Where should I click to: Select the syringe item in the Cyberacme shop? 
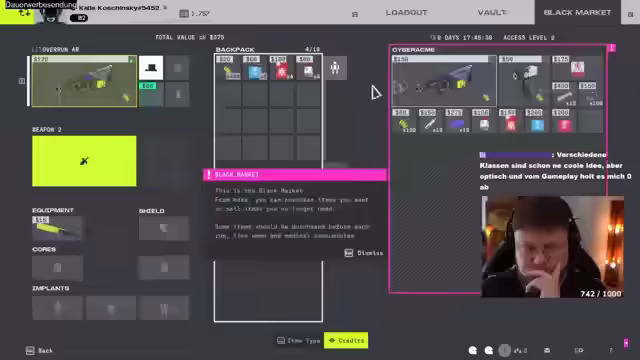coord(430,121)
